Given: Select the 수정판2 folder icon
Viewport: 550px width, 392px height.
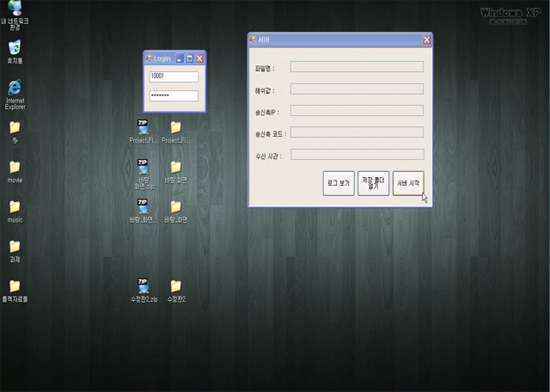Looking at the screenshot, I should [x=176, y=291].
